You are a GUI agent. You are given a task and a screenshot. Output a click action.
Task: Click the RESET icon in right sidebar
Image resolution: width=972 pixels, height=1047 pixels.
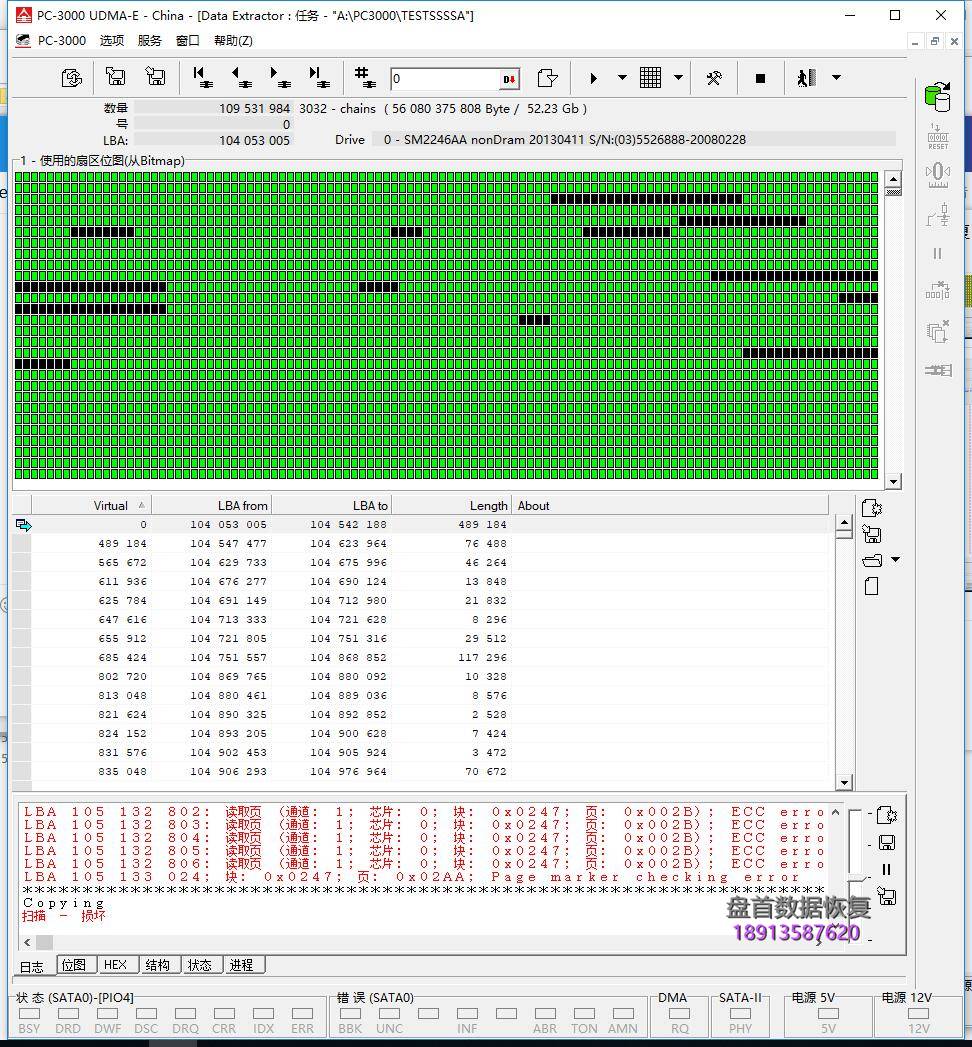tap(938, 137)
